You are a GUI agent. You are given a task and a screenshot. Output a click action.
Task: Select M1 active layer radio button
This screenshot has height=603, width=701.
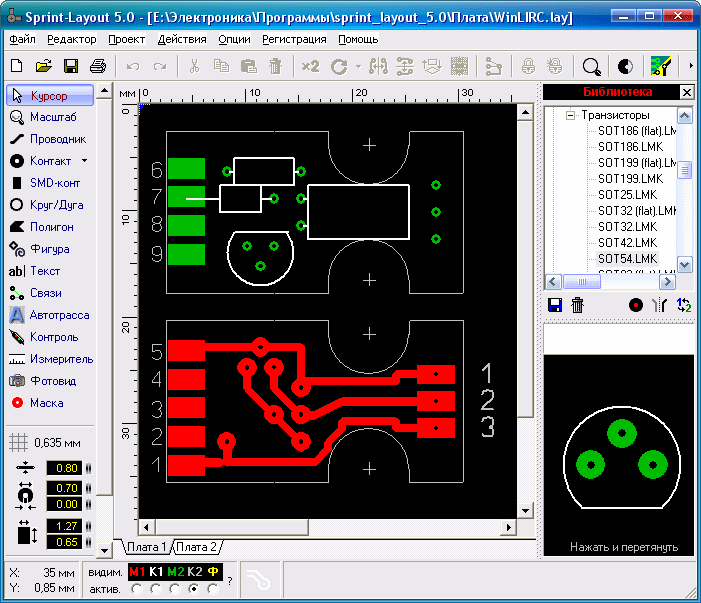(135, 589)
